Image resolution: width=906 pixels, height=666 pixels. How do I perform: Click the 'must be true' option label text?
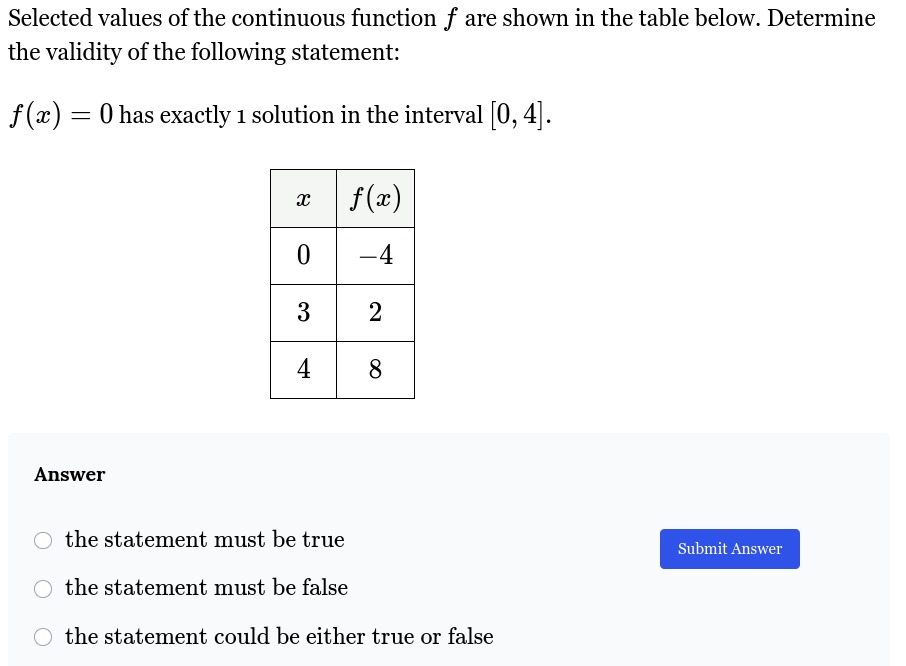pyautogui.click(x=205, y=540)
